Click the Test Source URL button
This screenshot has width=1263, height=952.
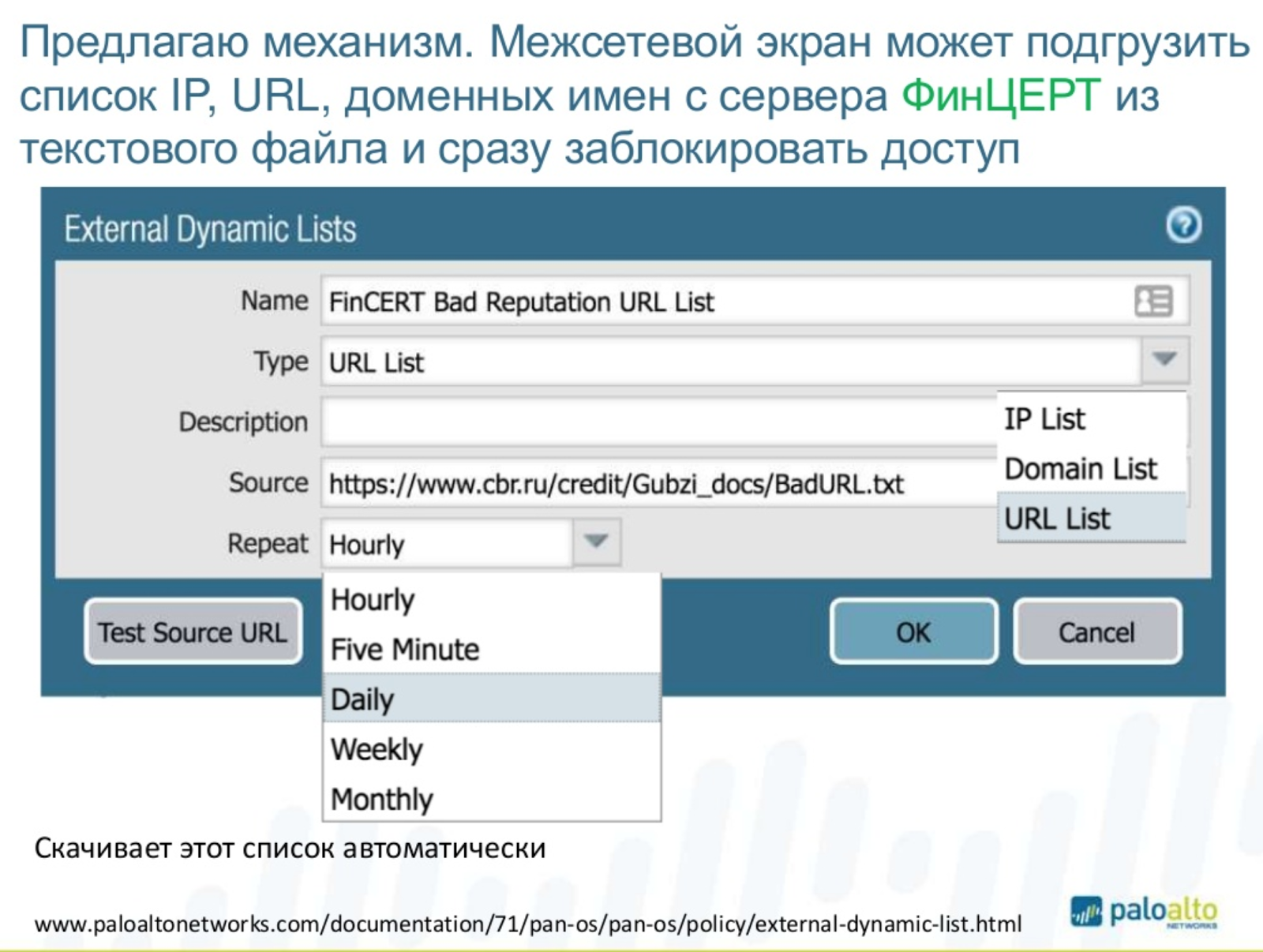tap(193, 632)
